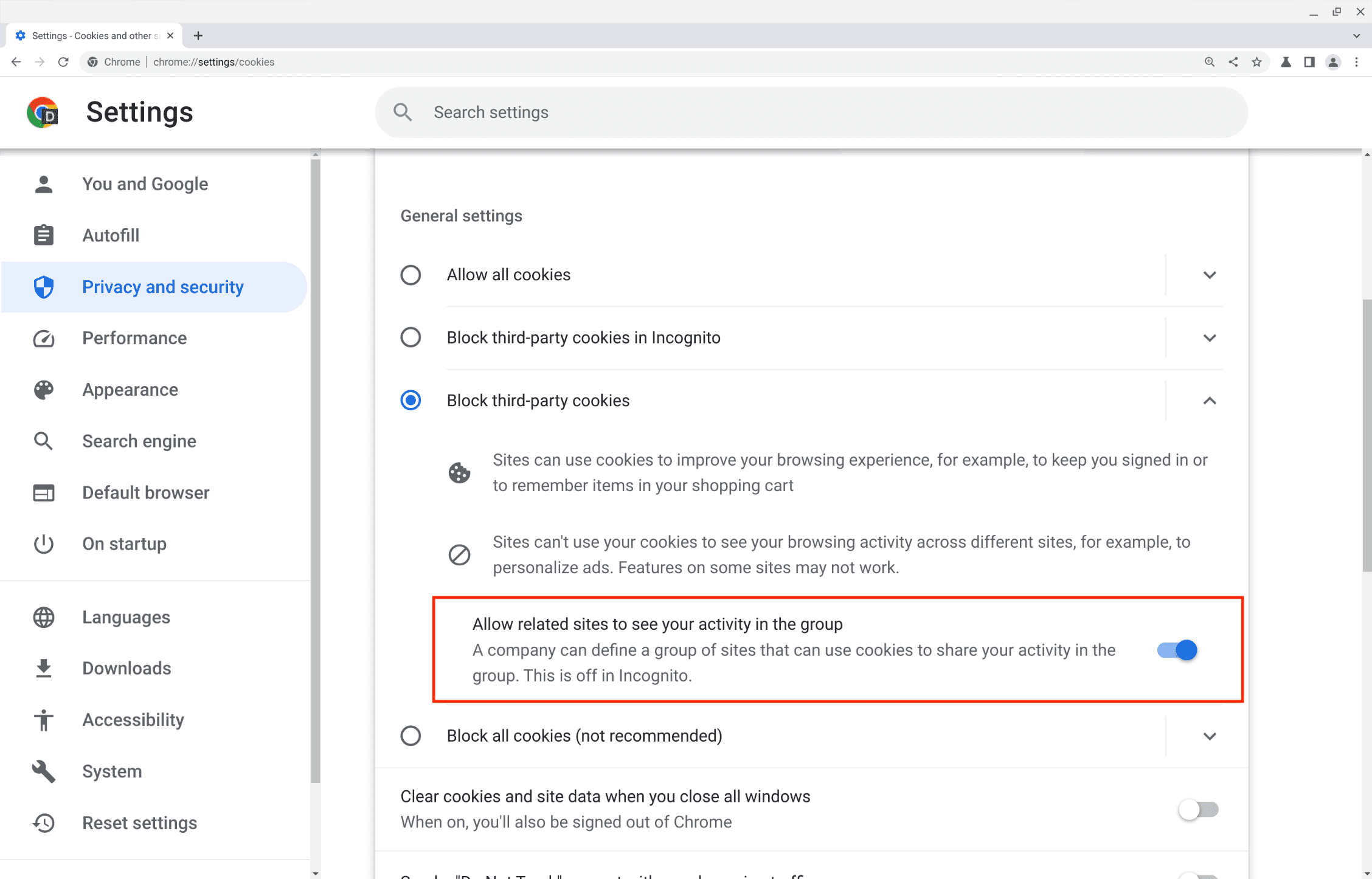Screen dimensions: 1372x879
Task: Click the reload page icon
Action: pyautogui.click(x=63, y=62)
